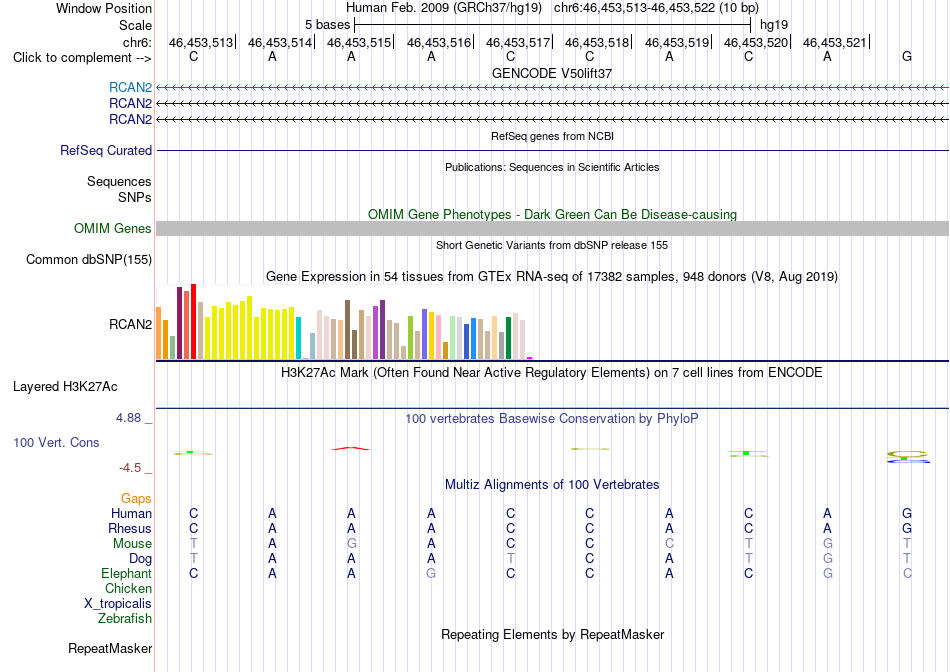Click the 'Click to complement -->' label
950x672 pixels.
tap(82, 58)
